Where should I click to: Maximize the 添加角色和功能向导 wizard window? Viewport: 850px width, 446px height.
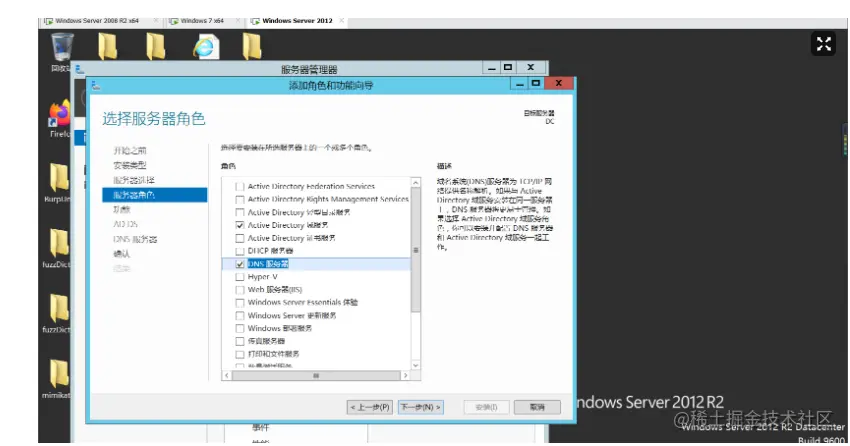pyautogui.click(x=536, y=83)
